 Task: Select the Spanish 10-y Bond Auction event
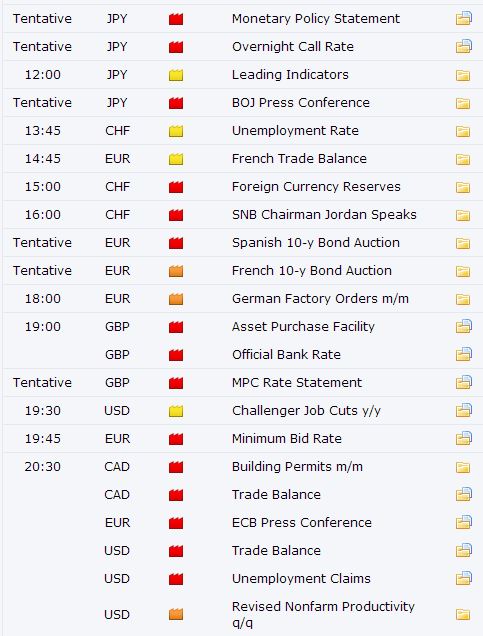pyautogui.click(x=316, y=243)
